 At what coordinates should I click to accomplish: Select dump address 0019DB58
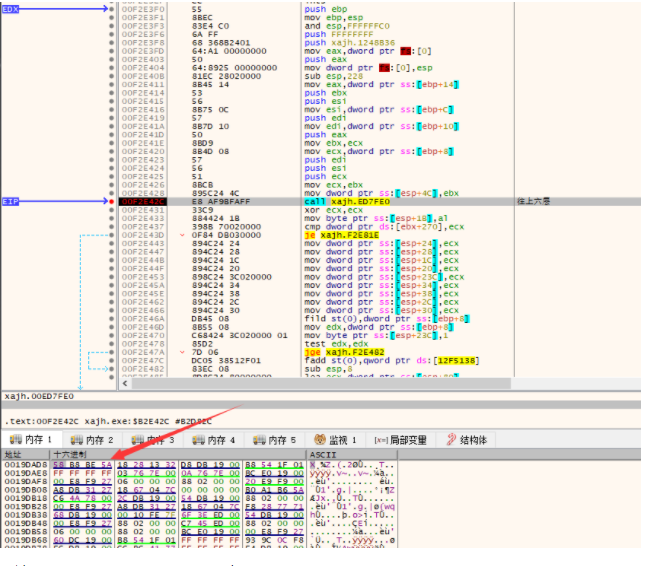[26, 531]
